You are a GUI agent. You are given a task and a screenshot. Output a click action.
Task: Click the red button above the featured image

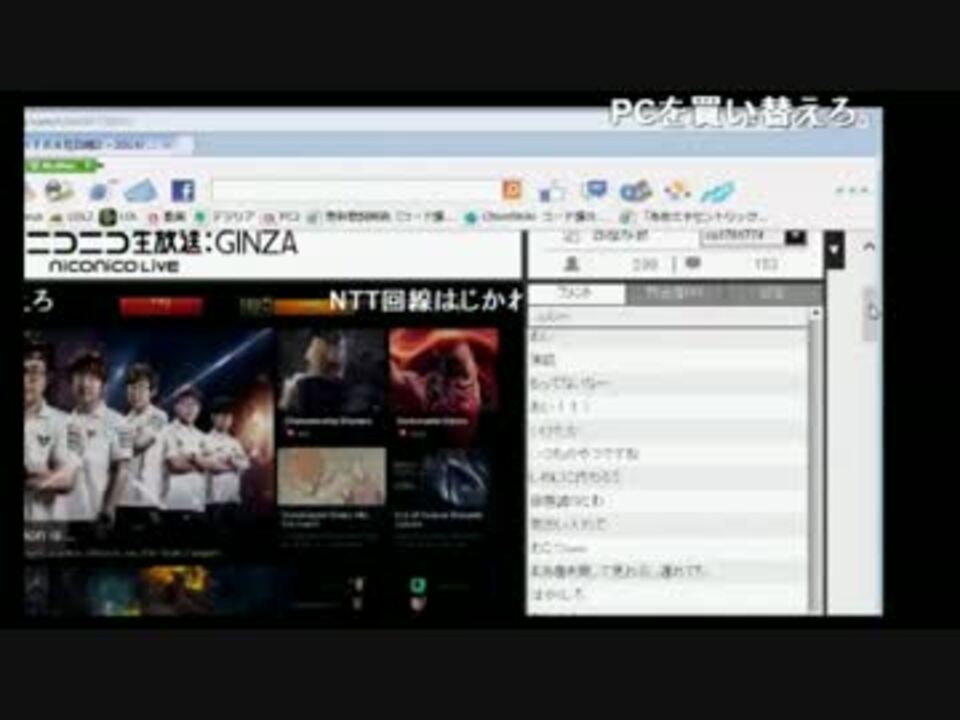tap(161, 305)
